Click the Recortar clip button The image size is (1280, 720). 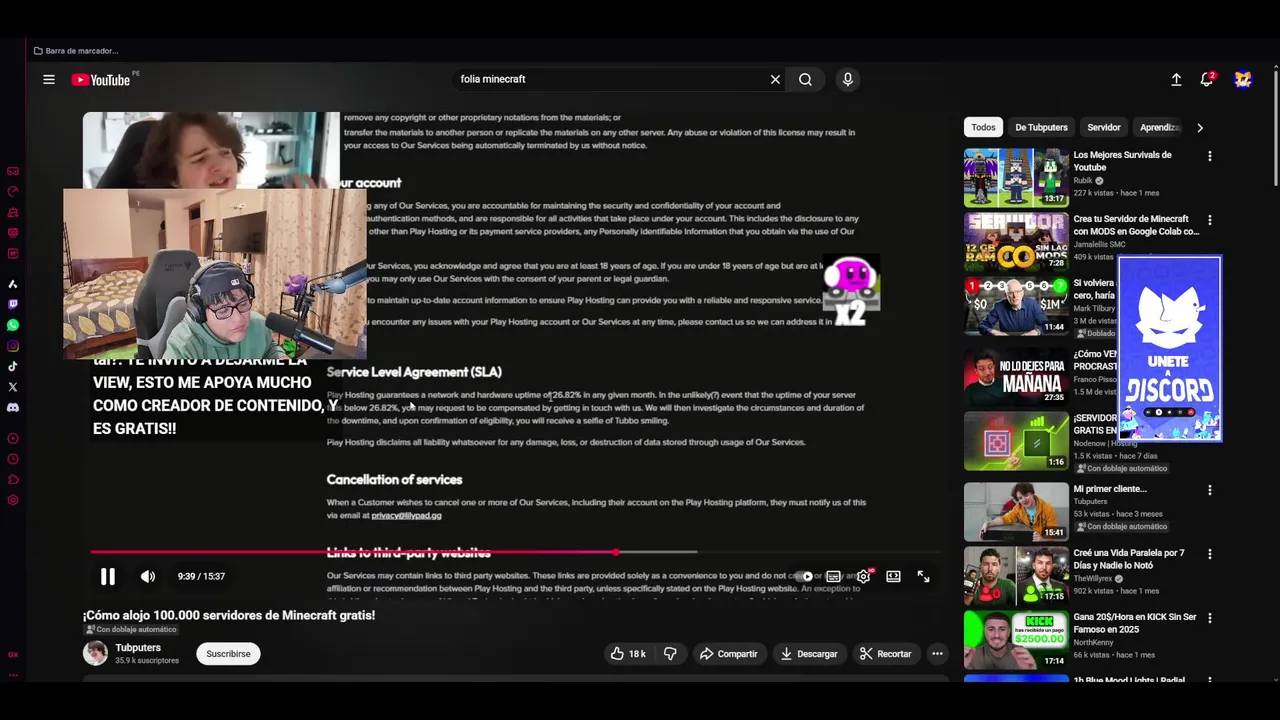885,654
